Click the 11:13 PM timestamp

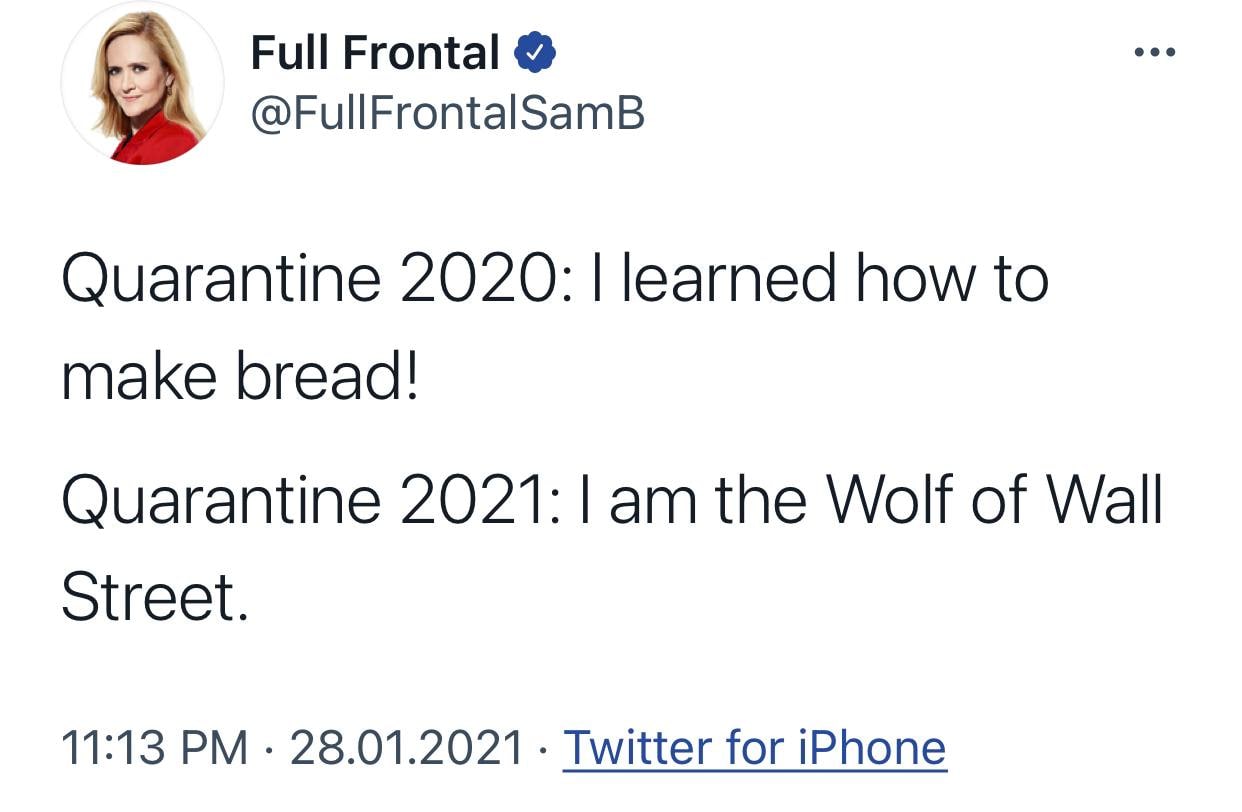coord(155,747)
